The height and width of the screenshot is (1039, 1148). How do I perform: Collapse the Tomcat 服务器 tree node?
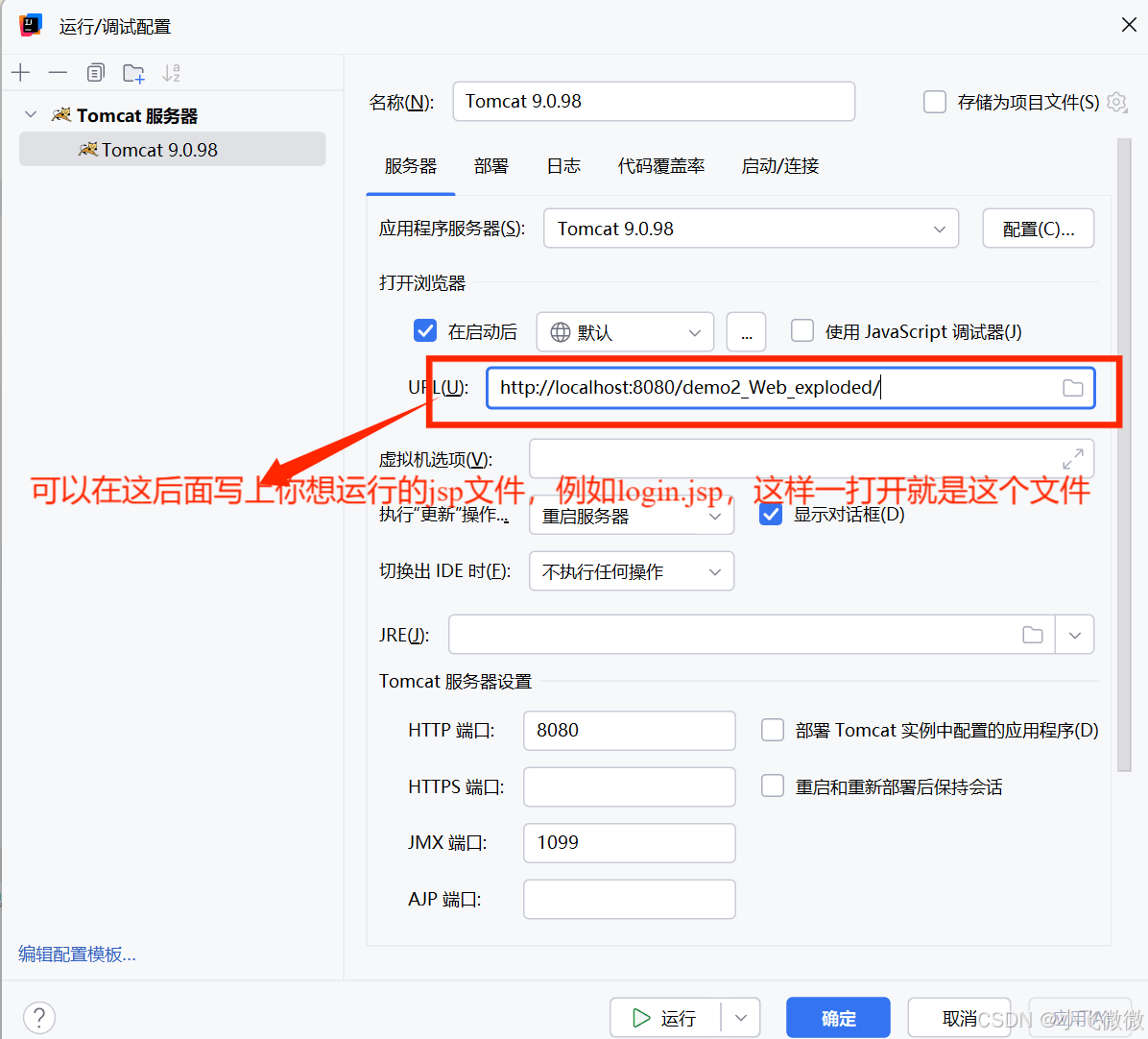tap(31, 115)
